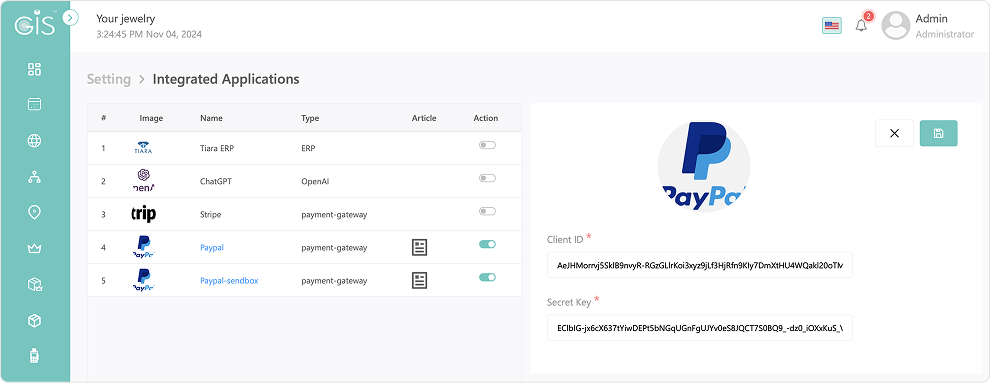Viewport: 990px width, 383px height.
Task: Open the cube box icon in sidebar
Action: 35,321
